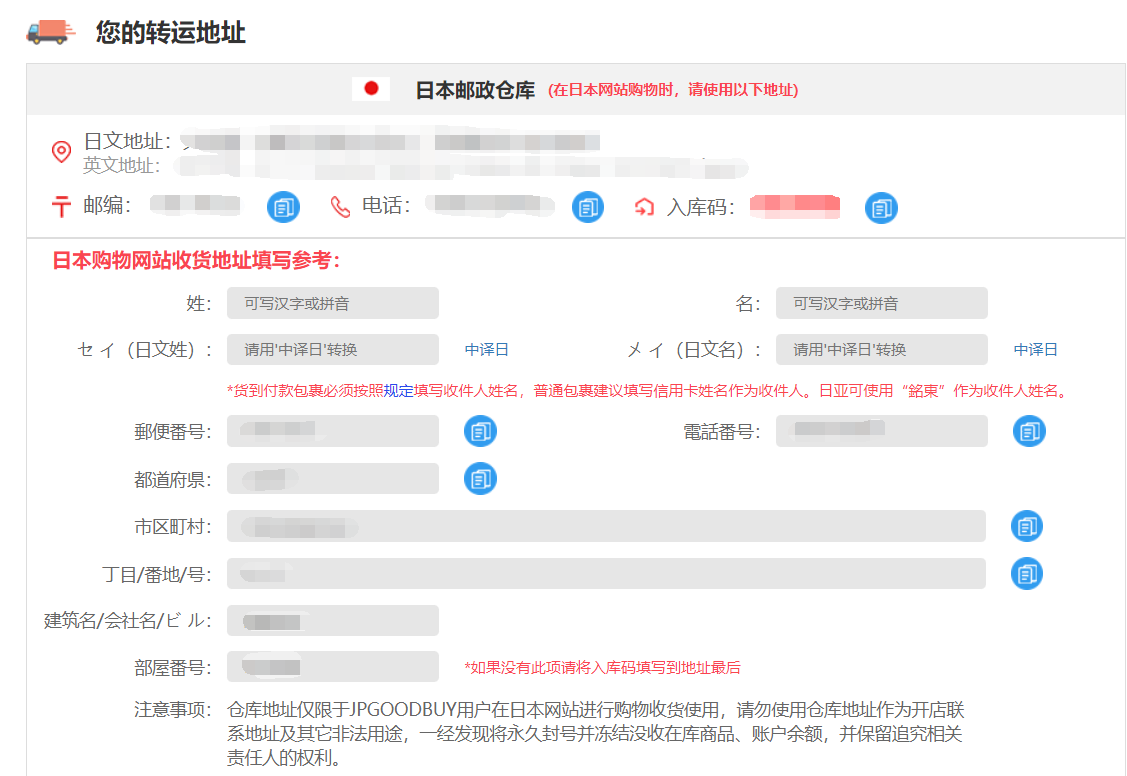Image resolution: width=1127 pixels, height=776 pixels.
Task: Focus the セイ (日文姓) input field
Action: (332, 350)
